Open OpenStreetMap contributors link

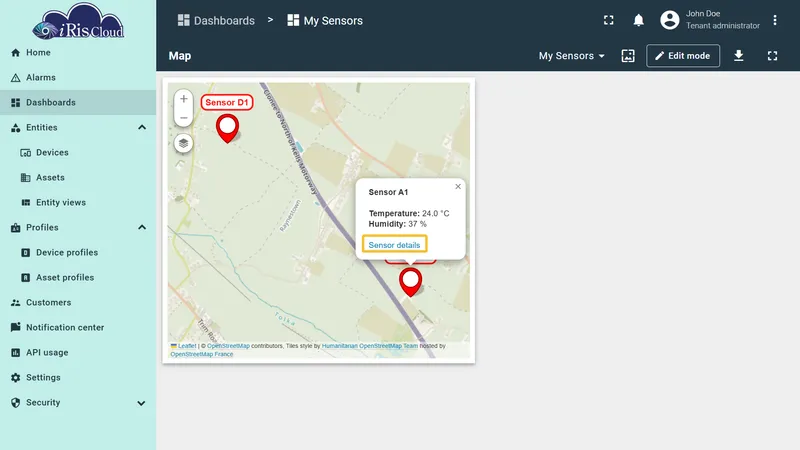pyautogui.click(x=228, y=346)
